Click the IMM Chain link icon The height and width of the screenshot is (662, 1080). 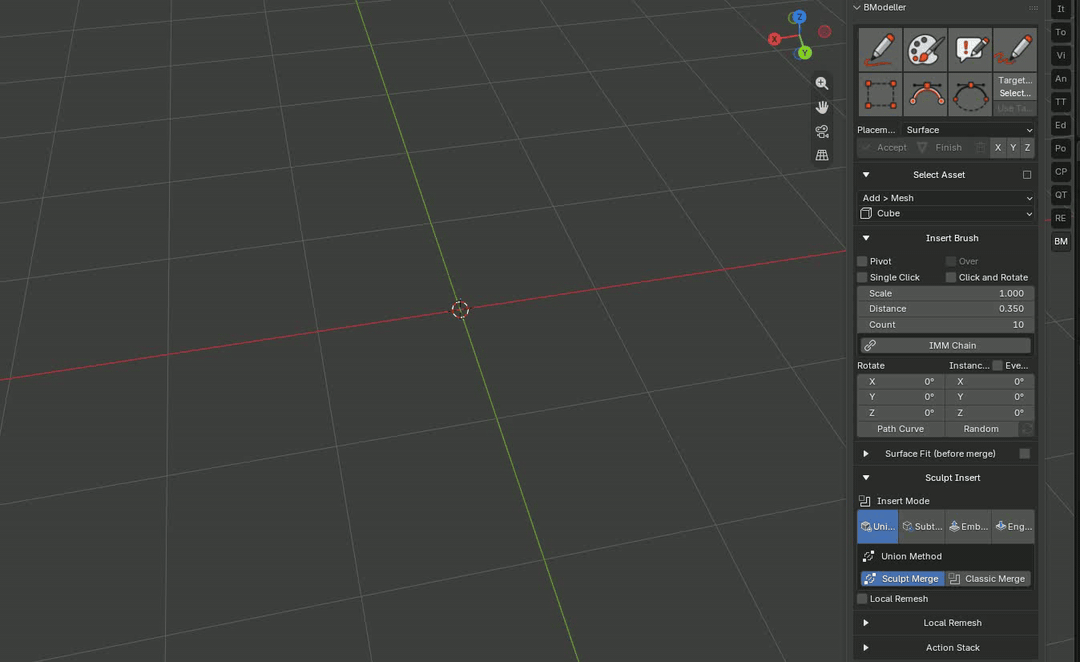point(870,345)
